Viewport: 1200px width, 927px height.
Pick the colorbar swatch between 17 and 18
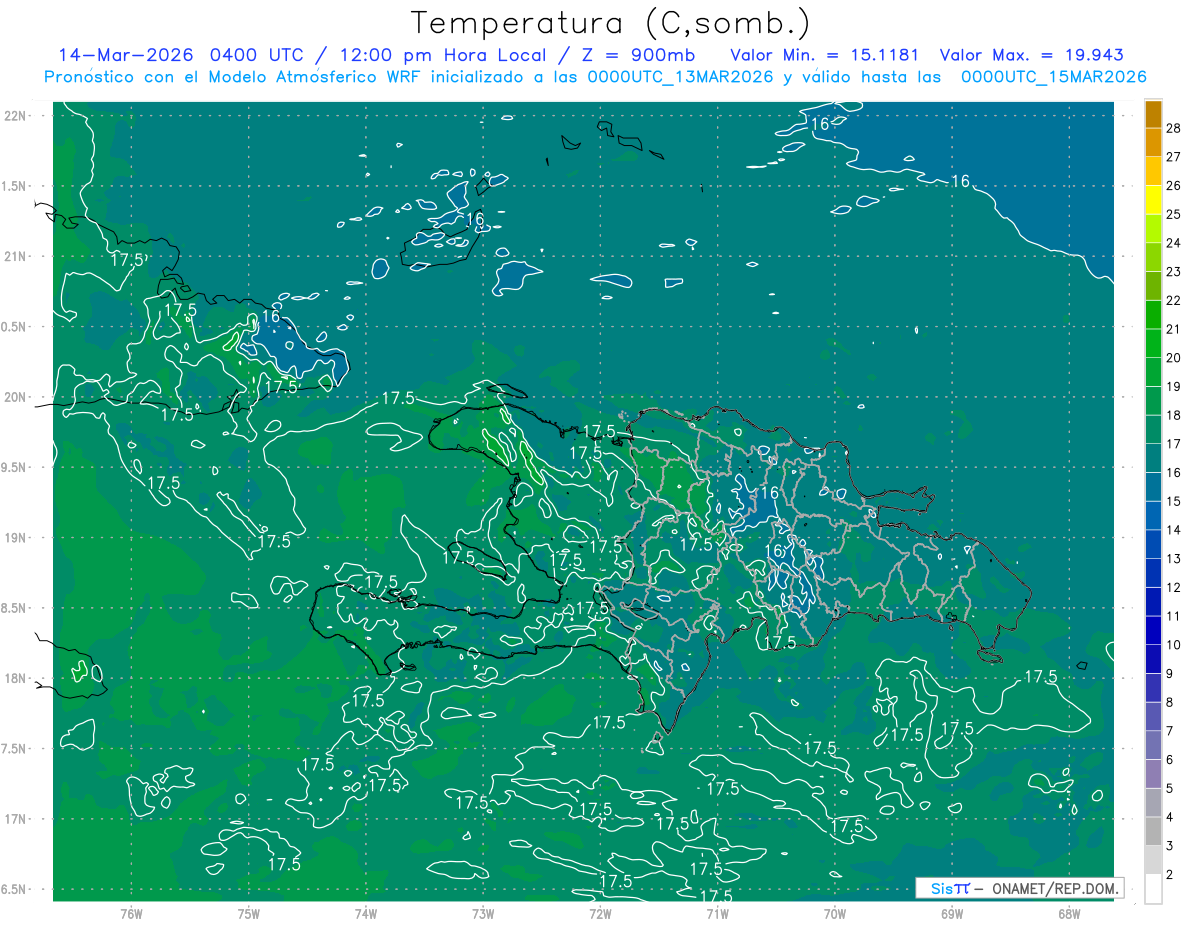coord(1154,430)
